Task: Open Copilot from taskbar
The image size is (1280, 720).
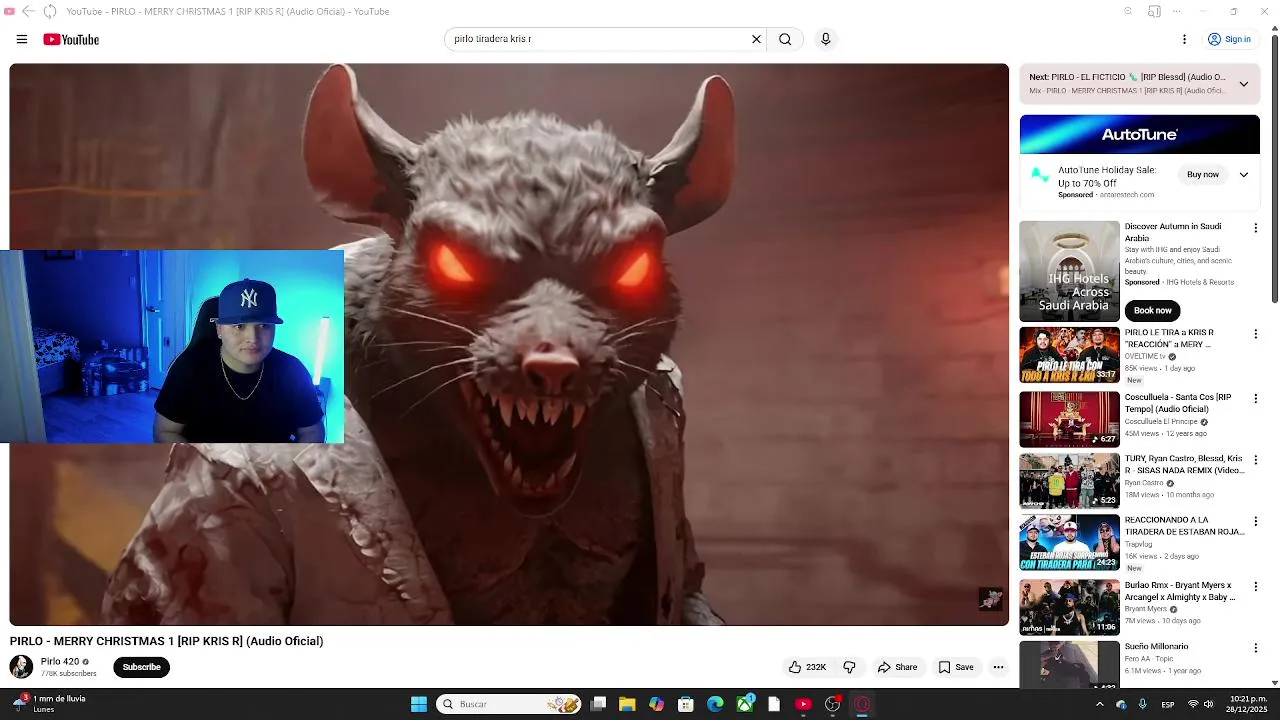Action: point(656,704)
